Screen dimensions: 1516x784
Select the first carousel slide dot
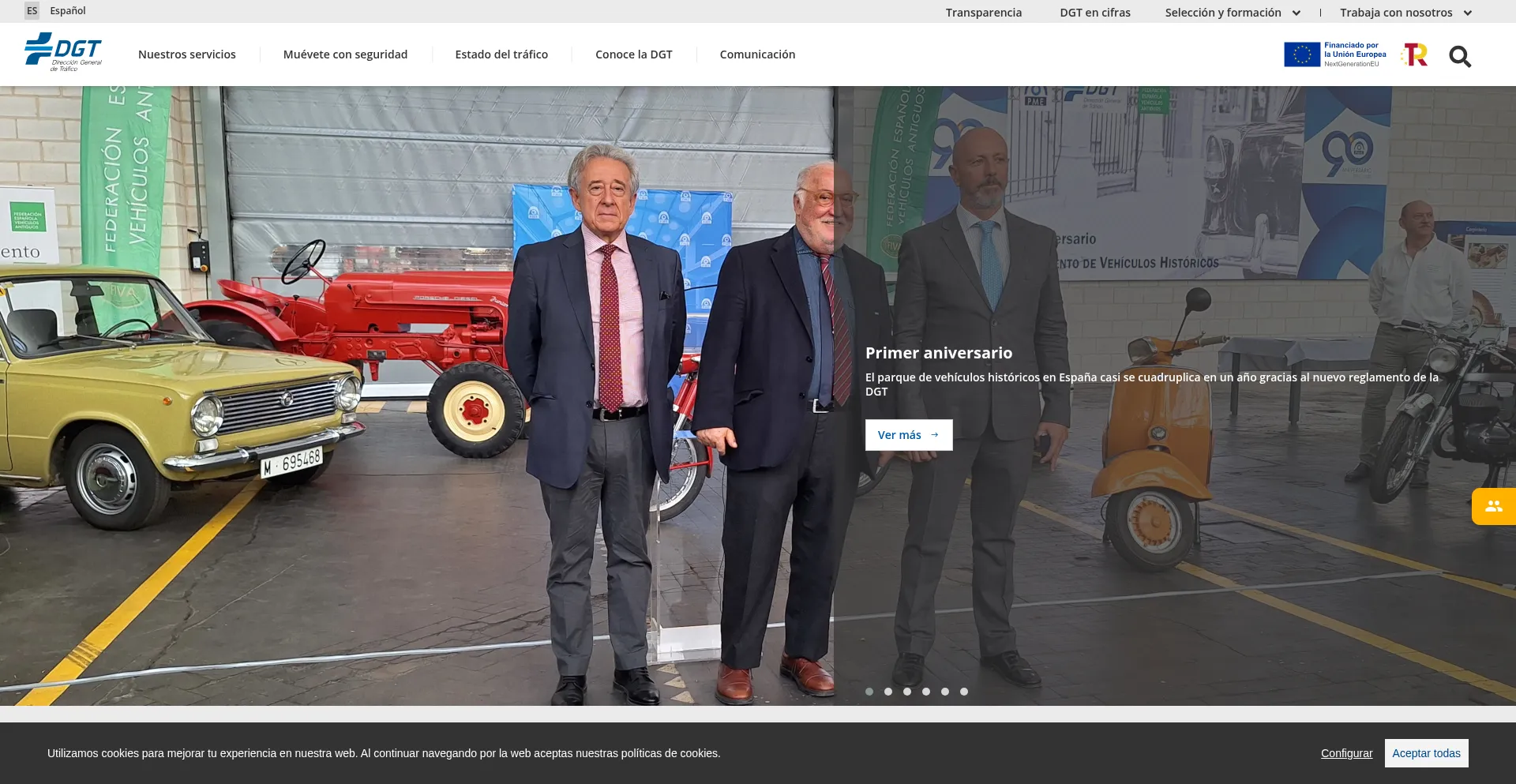[x=869, y=692]
